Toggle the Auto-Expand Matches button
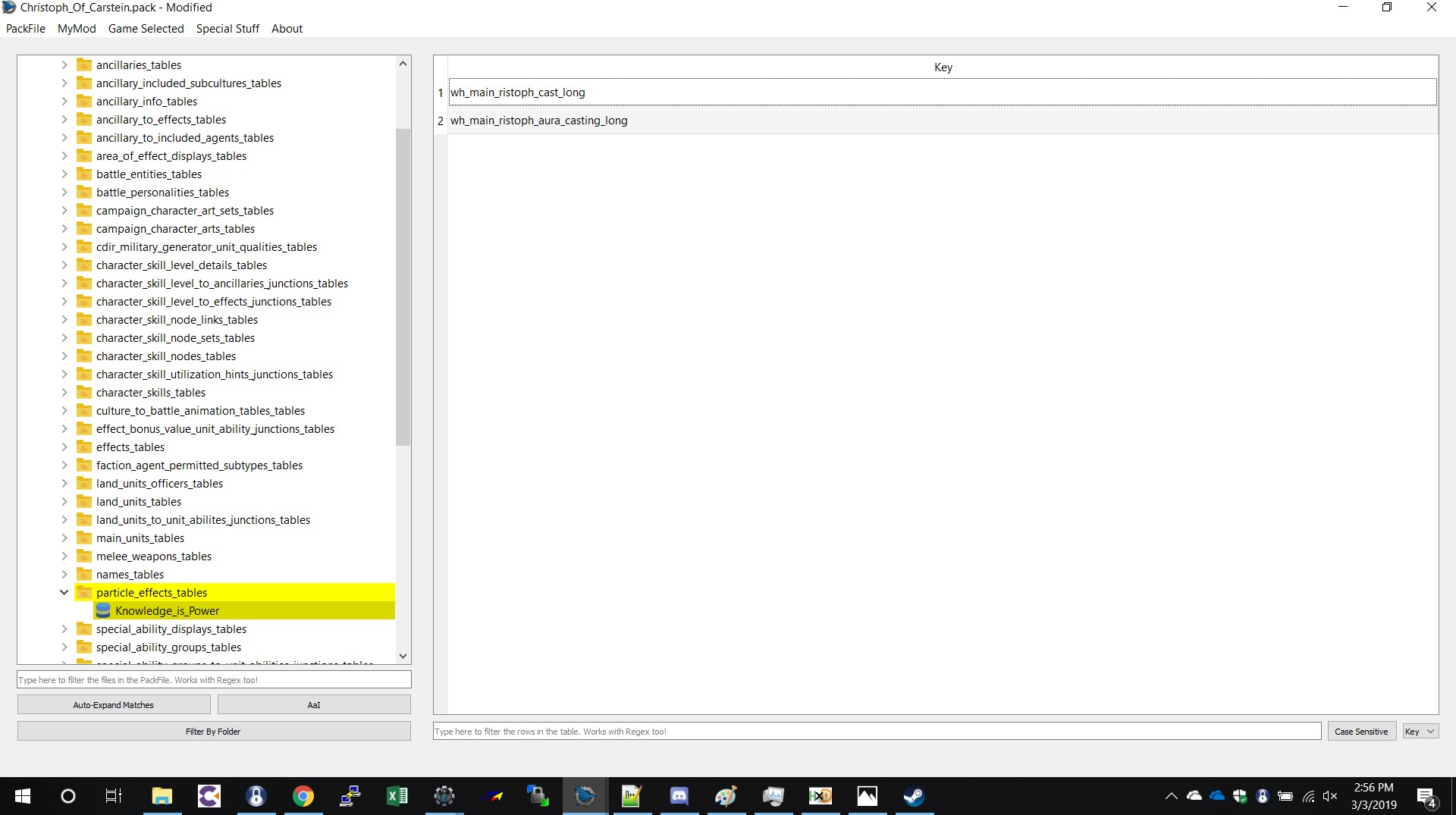 (x=114, y=705)
